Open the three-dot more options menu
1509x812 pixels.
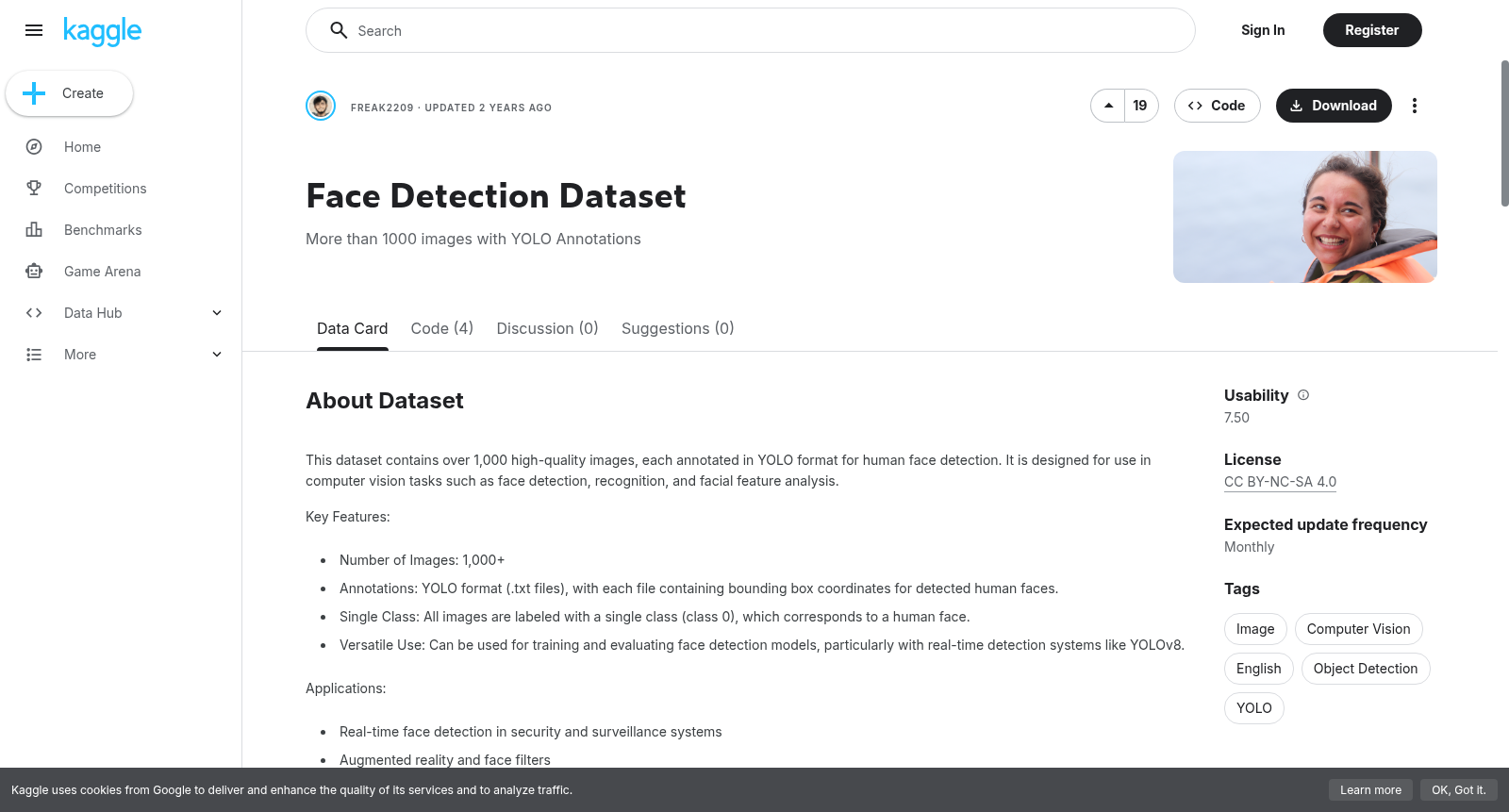pyautogui.click(x=1414, y=106)
